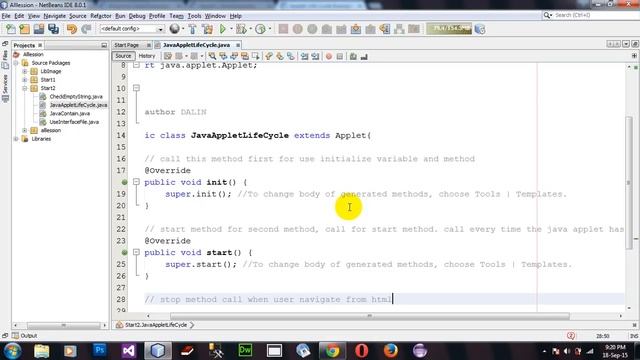Click the Shift Line Right icon
The width and height of the screenshot is (640, 360).
click(x=315, y=56)
